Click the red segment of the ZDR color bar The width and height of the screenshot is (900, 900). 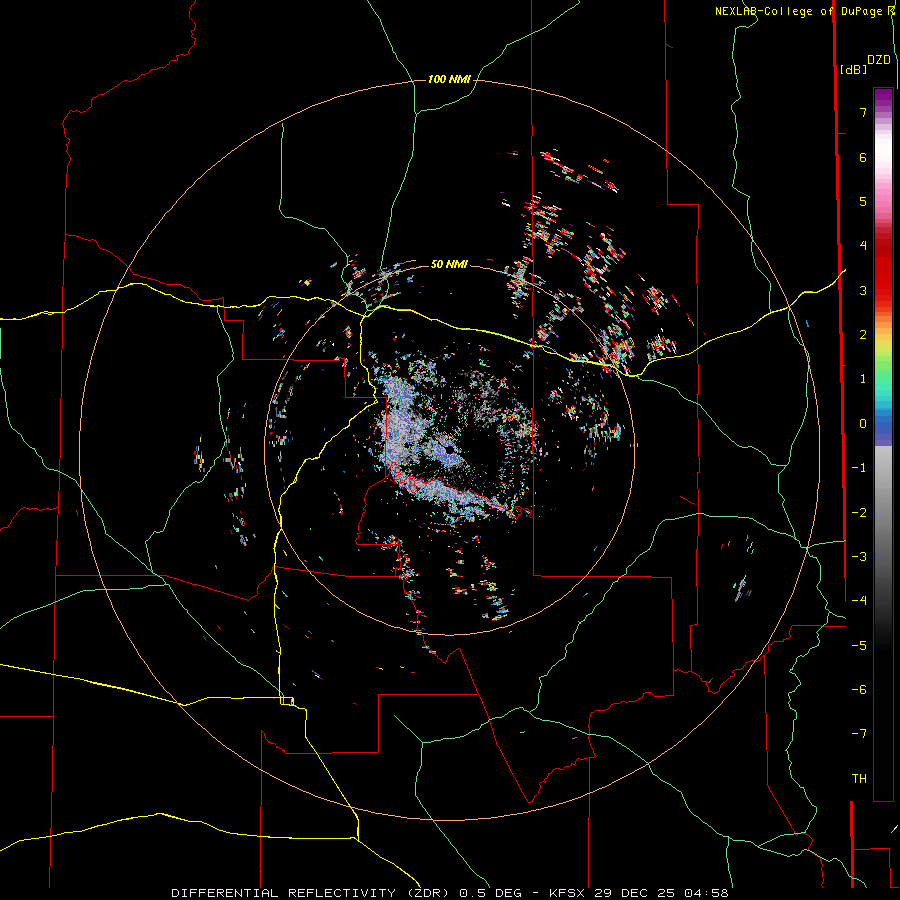tap(883, 270)
